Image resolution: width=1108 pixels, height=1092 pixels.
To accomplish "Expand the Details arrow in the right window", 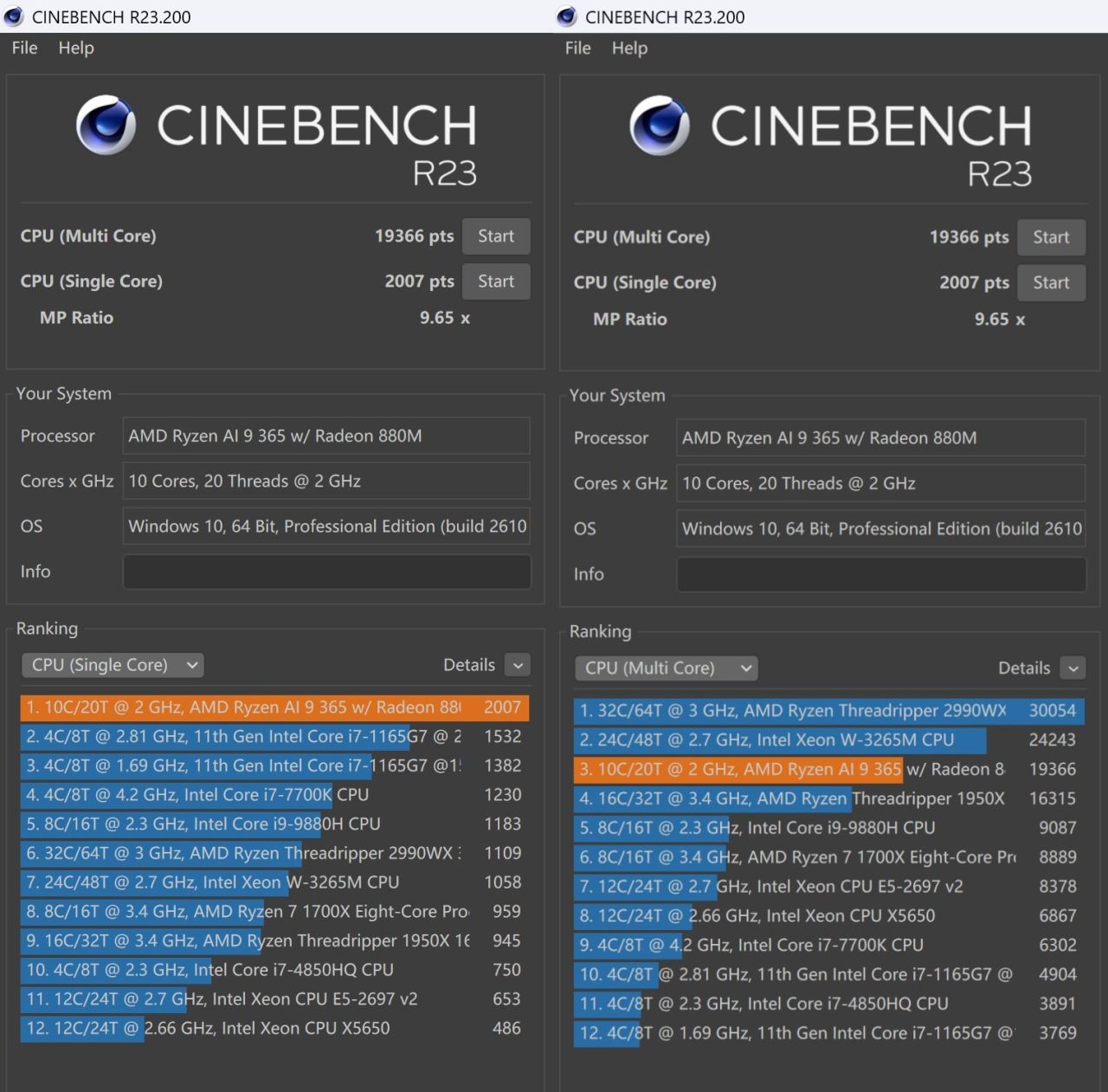I will (x=1073, y=668).
